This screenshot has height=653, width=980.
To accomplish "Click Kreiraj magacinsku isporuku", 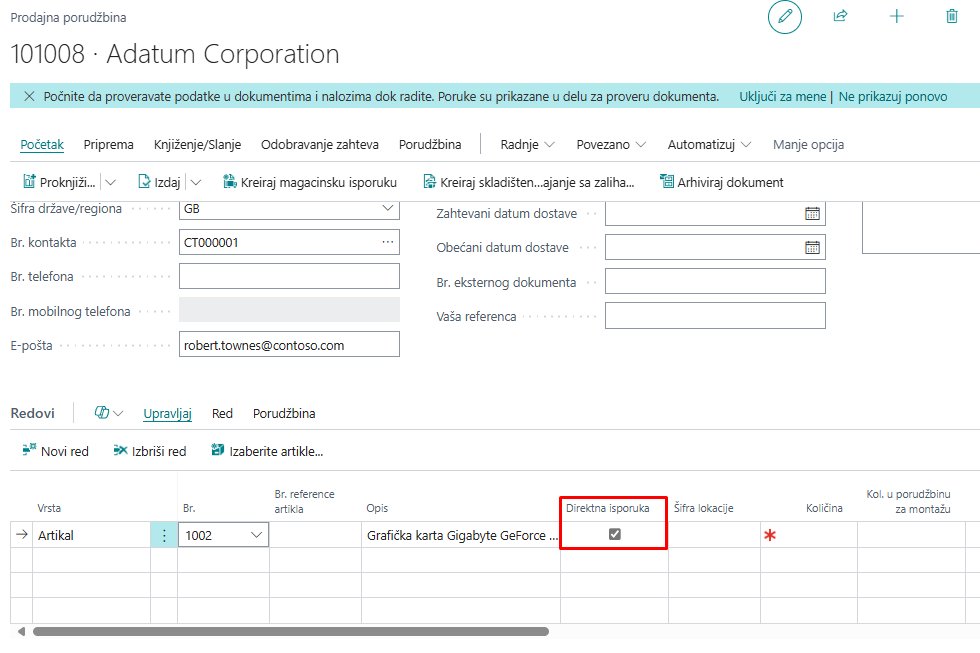I will [309, 182].
